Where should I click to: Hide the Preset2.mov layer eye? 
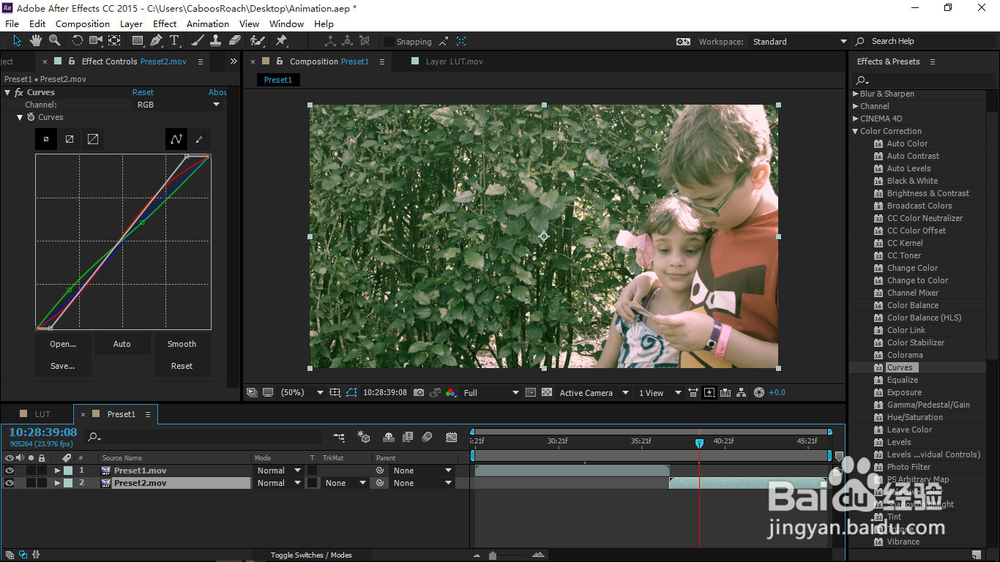tap(9, 484)
